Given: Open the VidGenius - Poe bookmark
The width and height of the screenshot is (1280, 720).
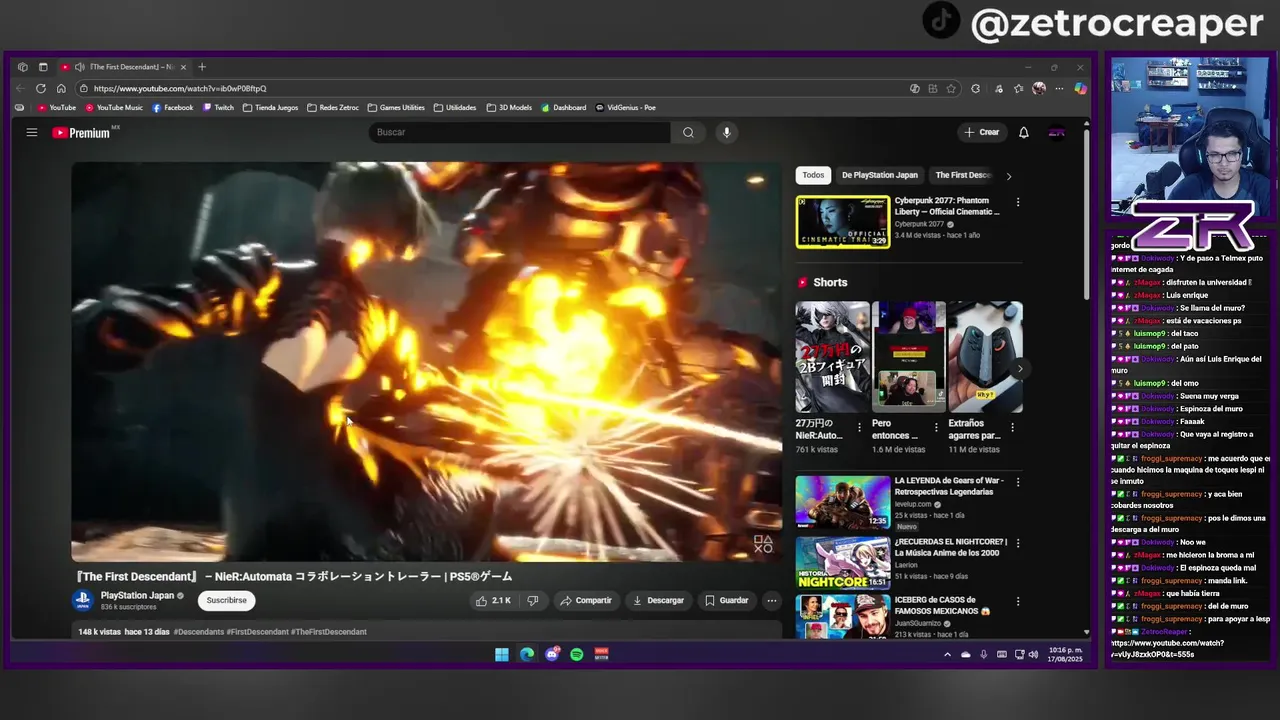Looking at the screenshot, I should tap(625, 107).
